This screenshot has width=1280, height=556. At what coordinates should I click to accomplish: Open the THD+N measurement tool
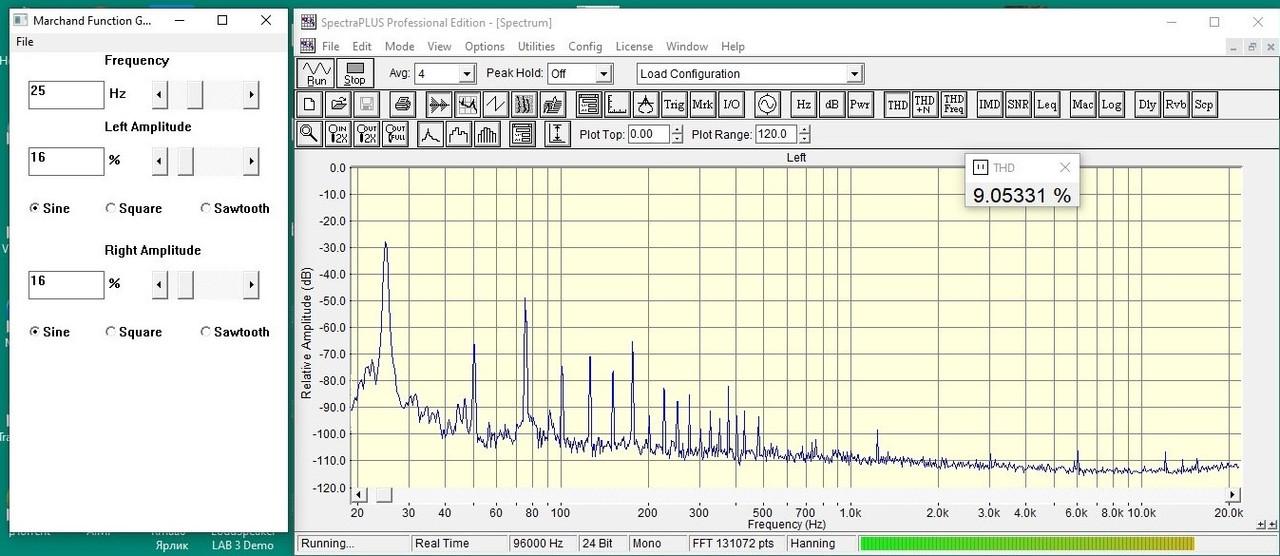[x=925, y=104]
